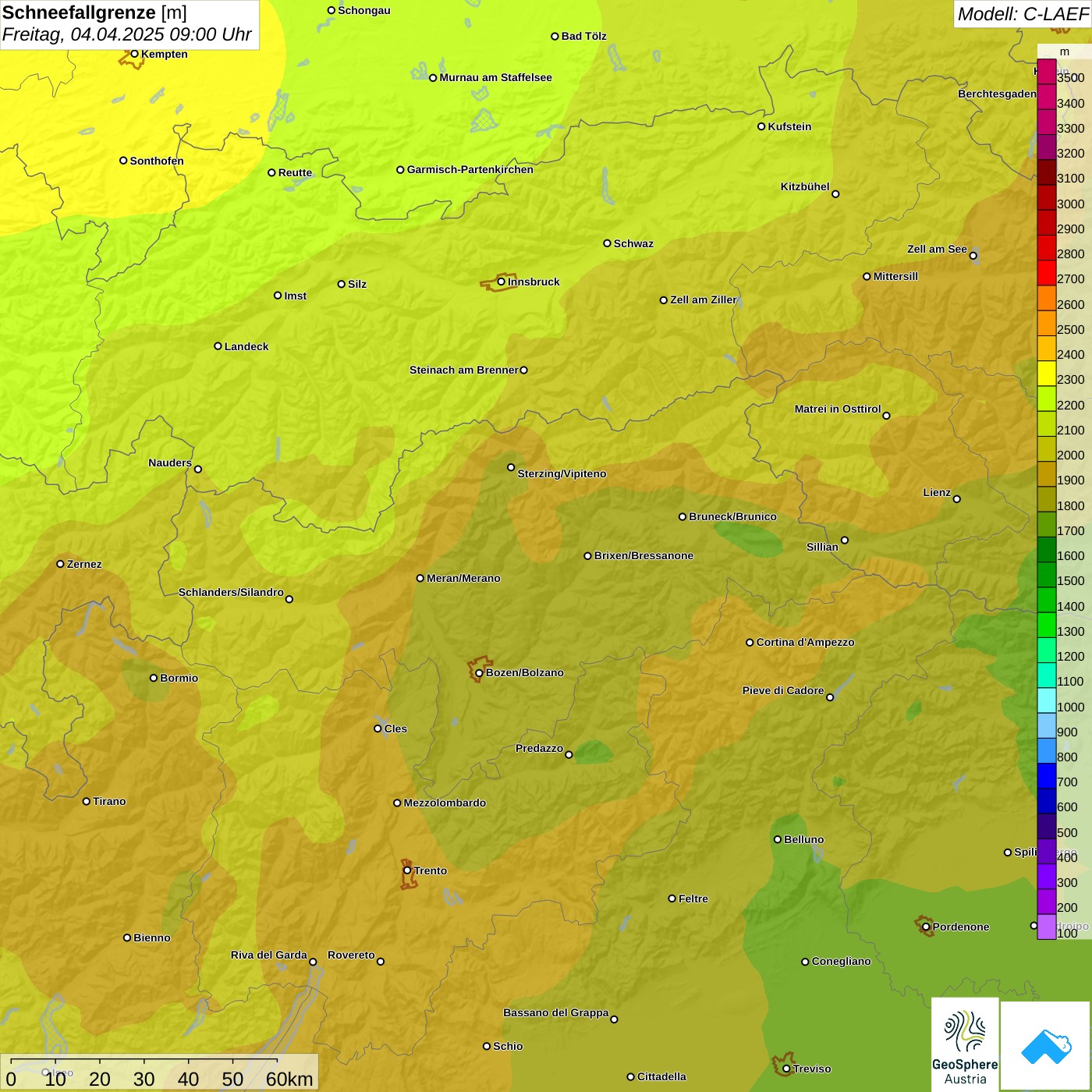This screenshot has height=1092, width=1092.
Task: Select the 1300 bright green legend swatch
Action: [1047, 626]
